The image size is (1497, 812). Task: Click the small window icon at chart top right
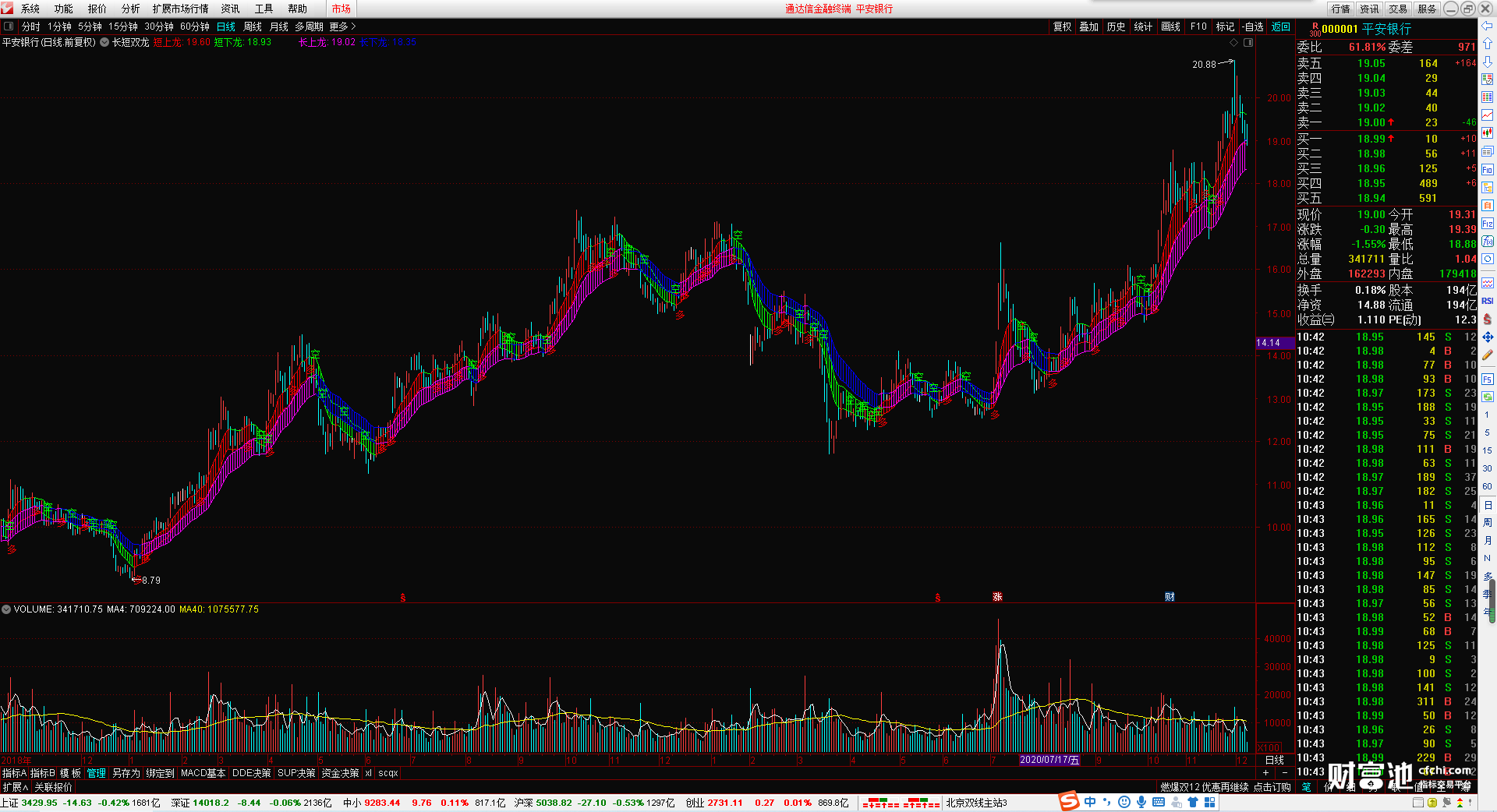1247,42
